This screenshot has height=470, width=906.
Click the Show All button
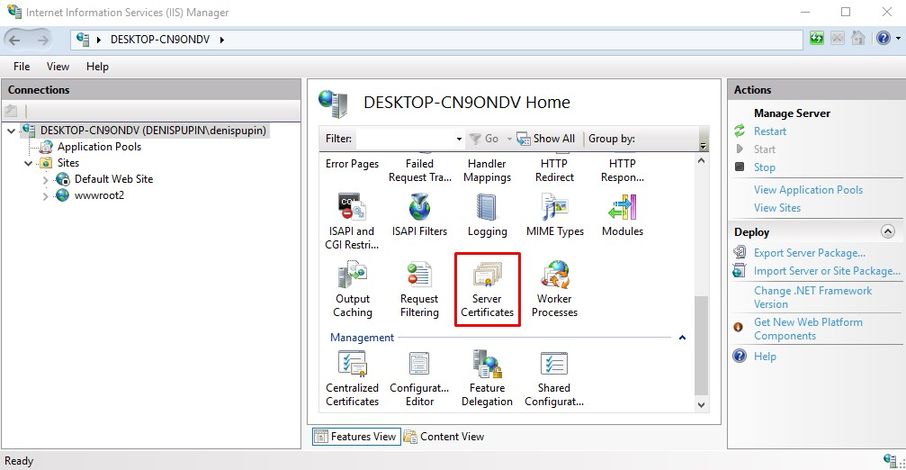[x=546, y=139]
